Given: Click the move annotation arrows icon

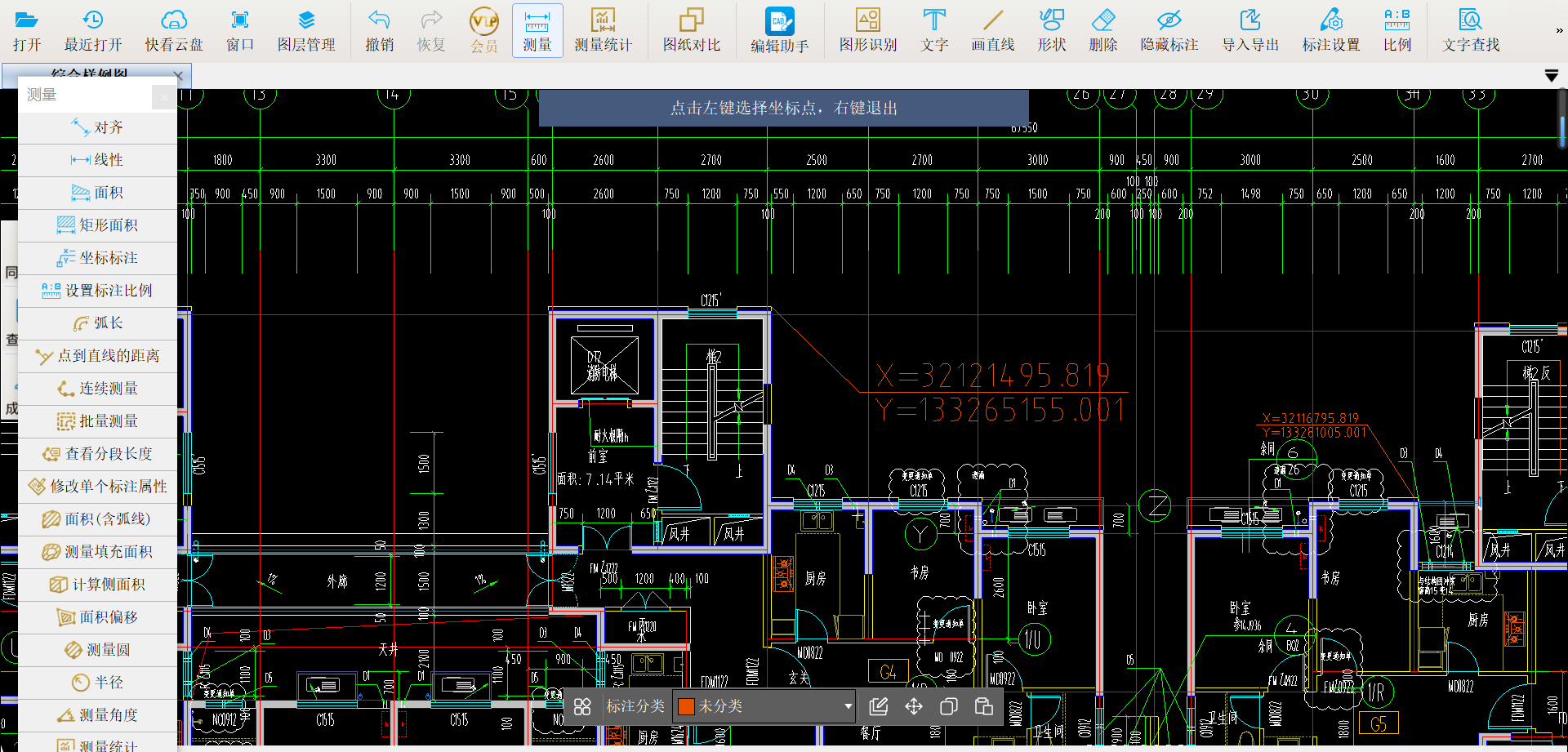Looking at the screenshot, I should 914,706.
